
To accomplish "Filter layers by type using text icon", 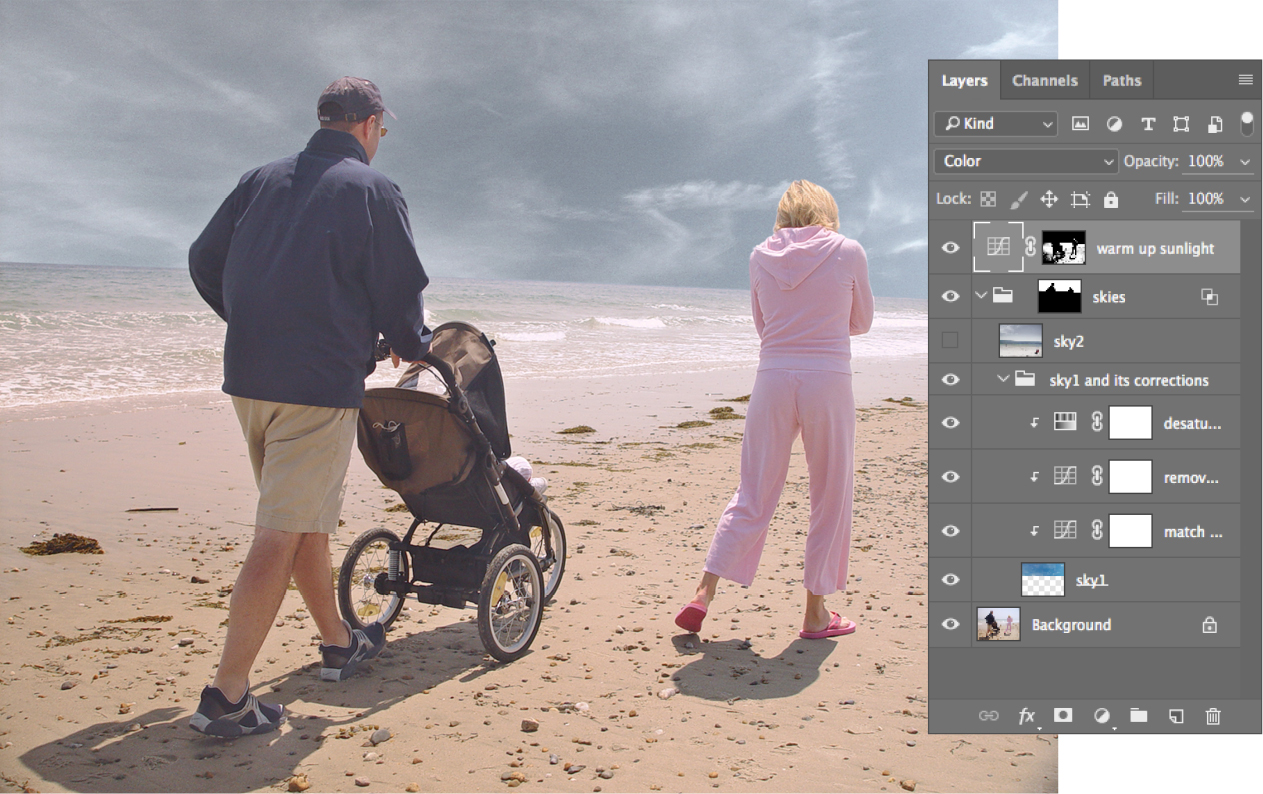I will [x=1147, y=123].
